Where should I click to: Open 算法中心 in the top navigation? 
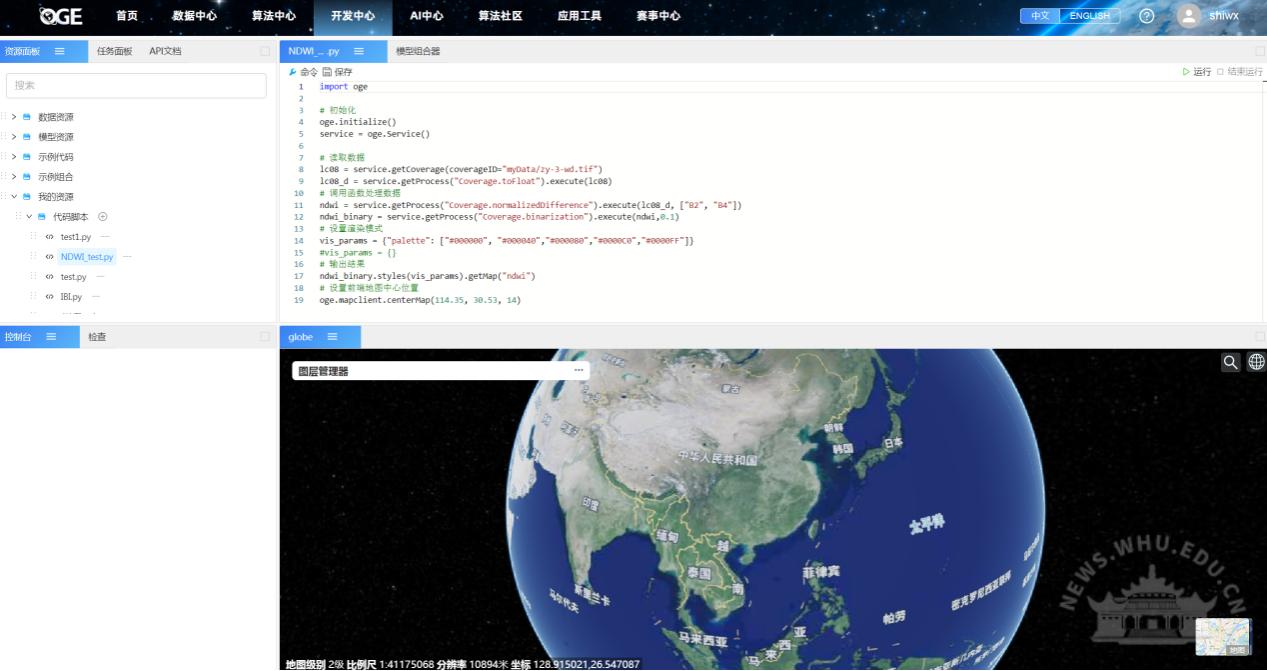click(x=273, y=16)
